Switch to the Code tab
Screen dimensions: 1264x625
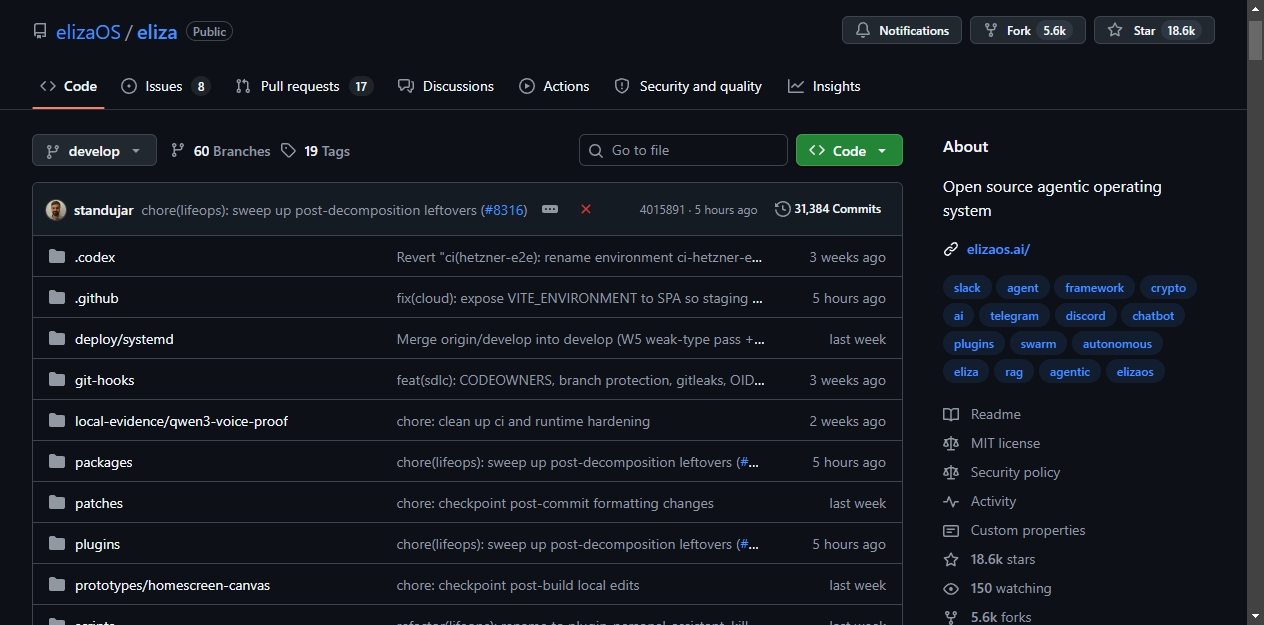[x=68, y=86]
